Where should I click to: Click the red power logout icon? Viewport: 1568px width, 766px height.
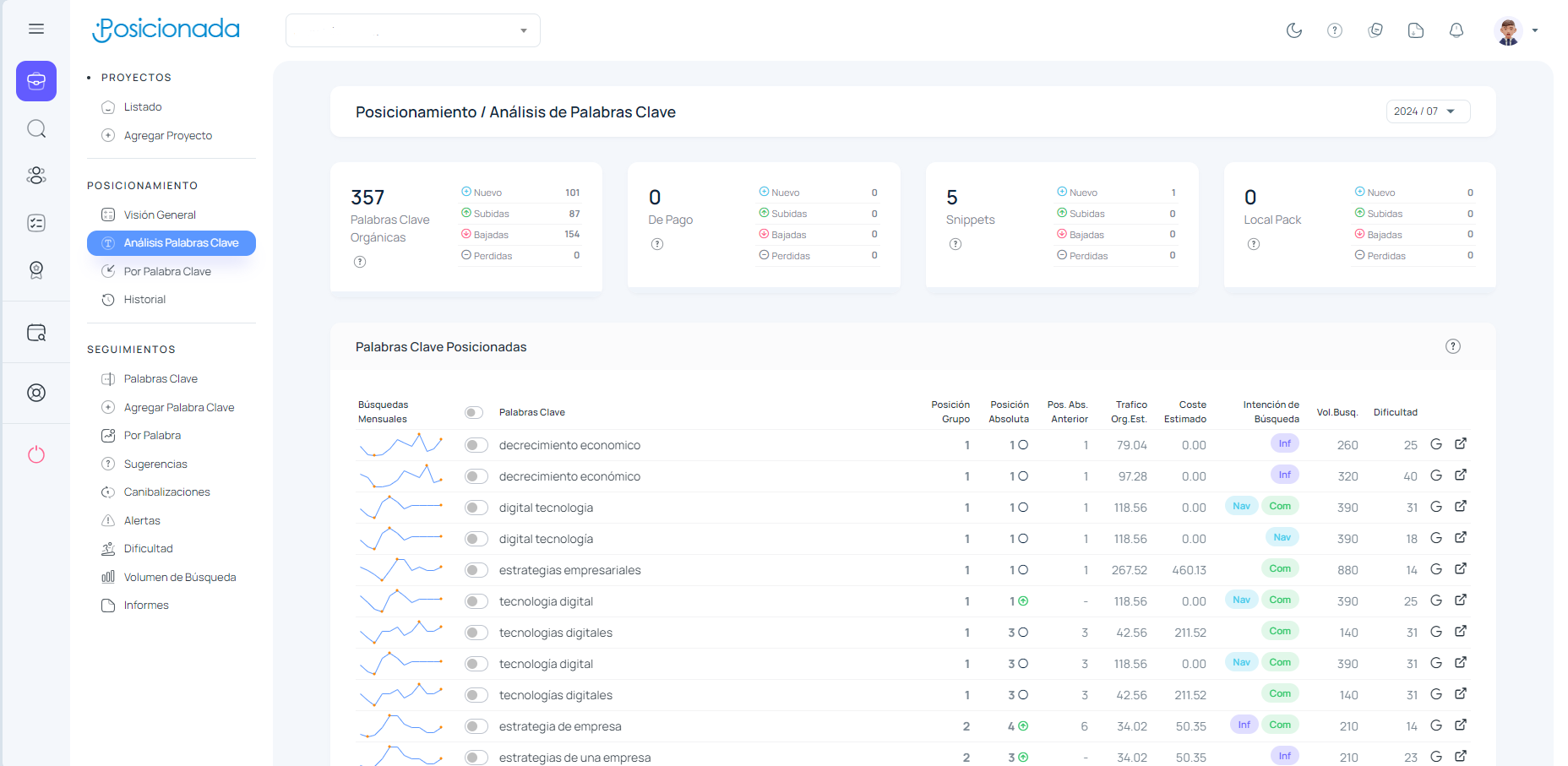click(36, 454)
